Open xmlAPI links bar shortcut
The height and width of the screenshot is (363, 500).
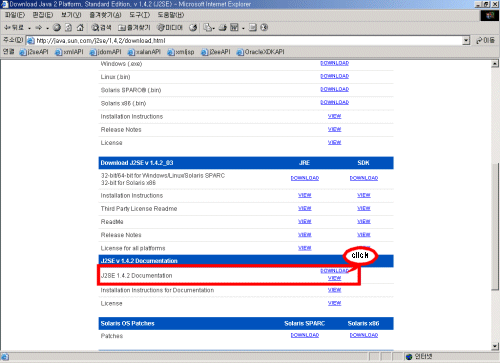pyautogui.click(x=69, y=52)
